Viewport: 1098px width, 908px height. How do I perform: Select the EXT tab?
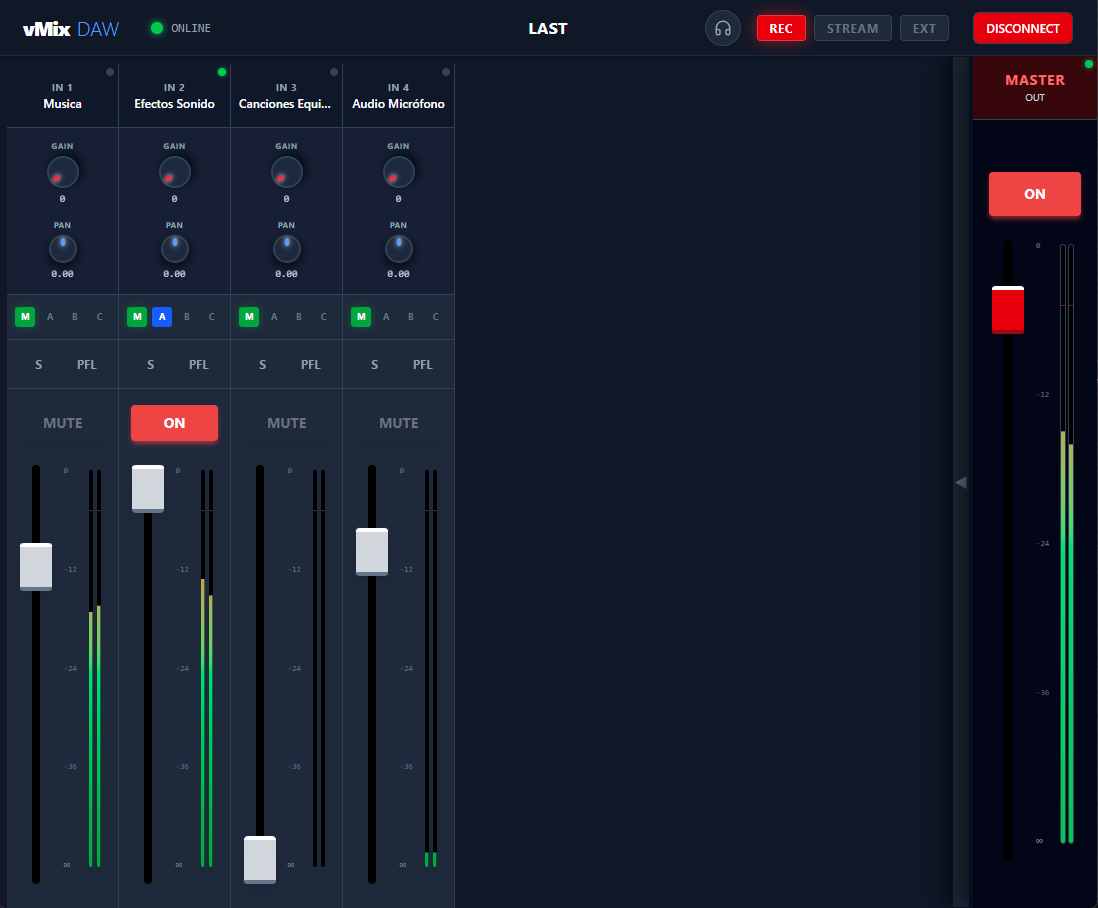[924, 28]
